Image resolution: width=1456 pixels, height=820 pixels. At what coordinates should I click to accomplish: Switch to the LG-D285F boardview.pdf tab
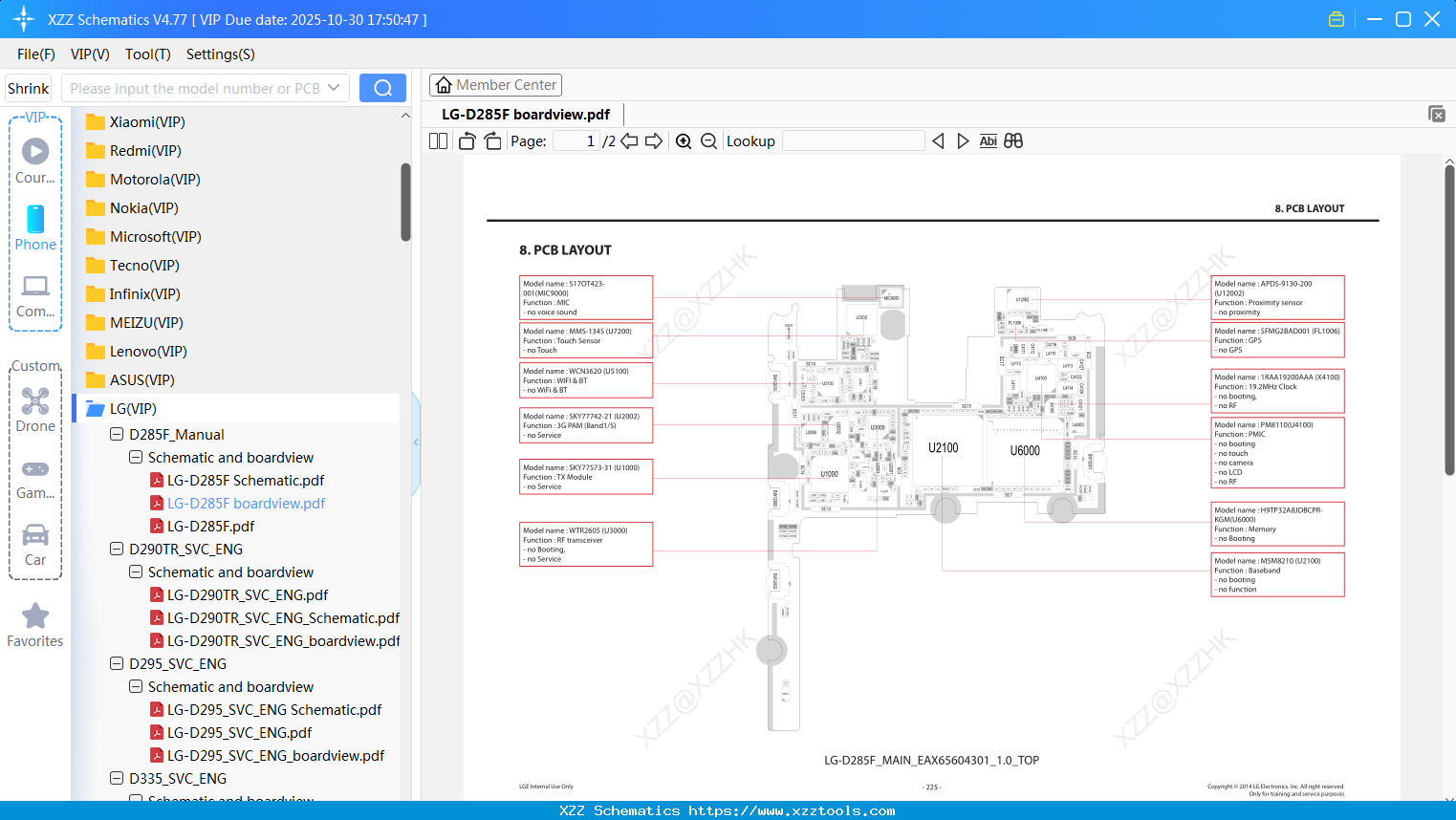coord(526,114)
